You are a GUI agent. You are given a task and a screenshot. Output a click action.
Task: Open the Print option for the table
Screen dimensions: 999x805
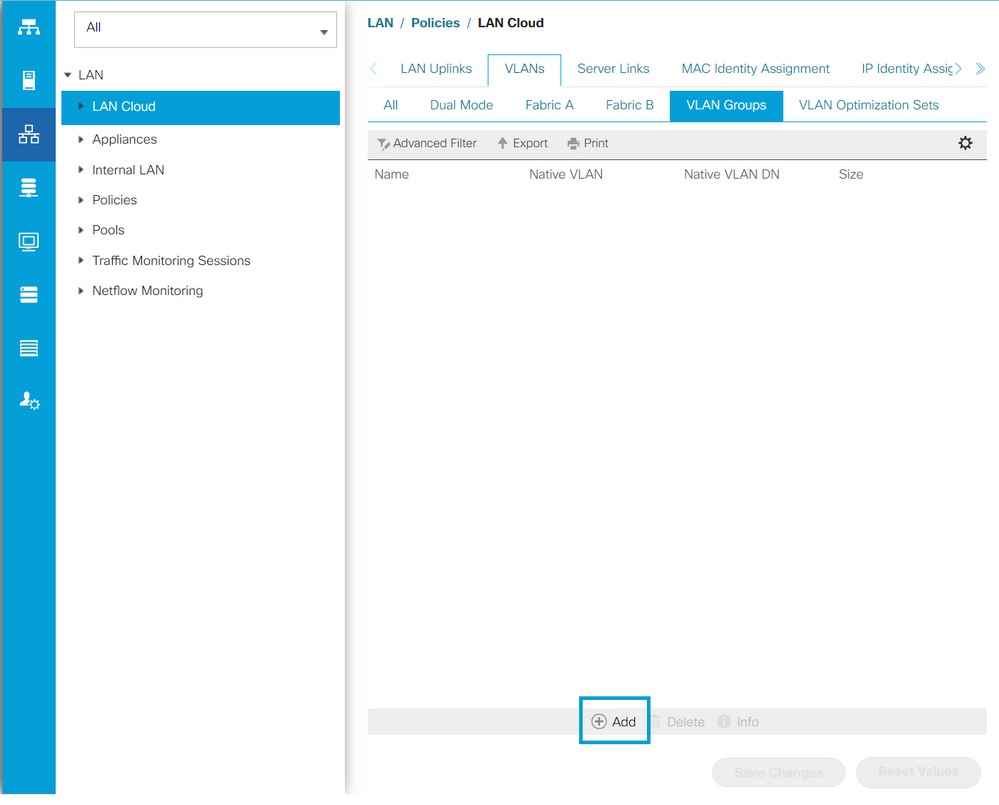[x=588, y=143]
